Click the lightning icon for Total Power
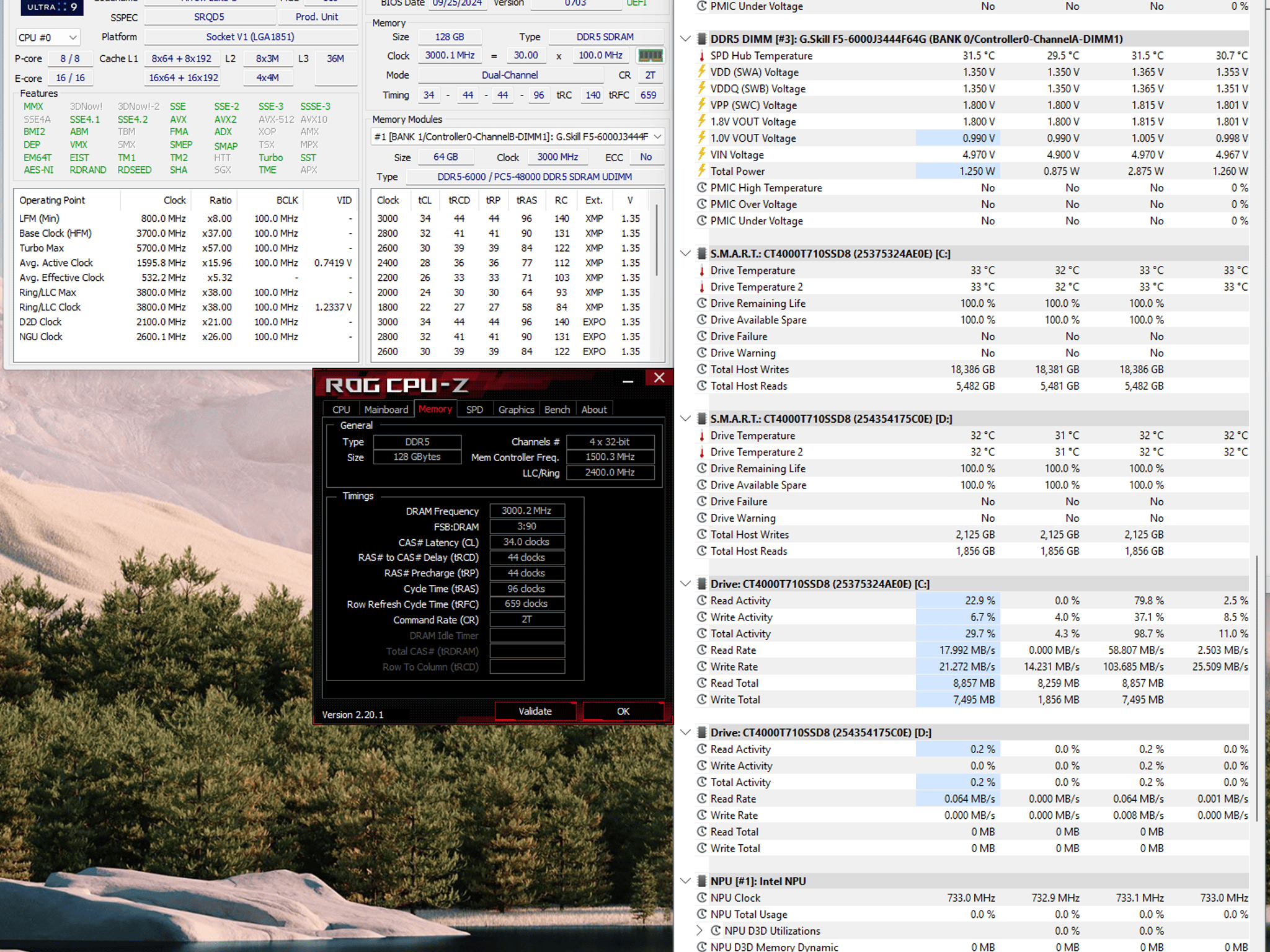 pos(701,171)
